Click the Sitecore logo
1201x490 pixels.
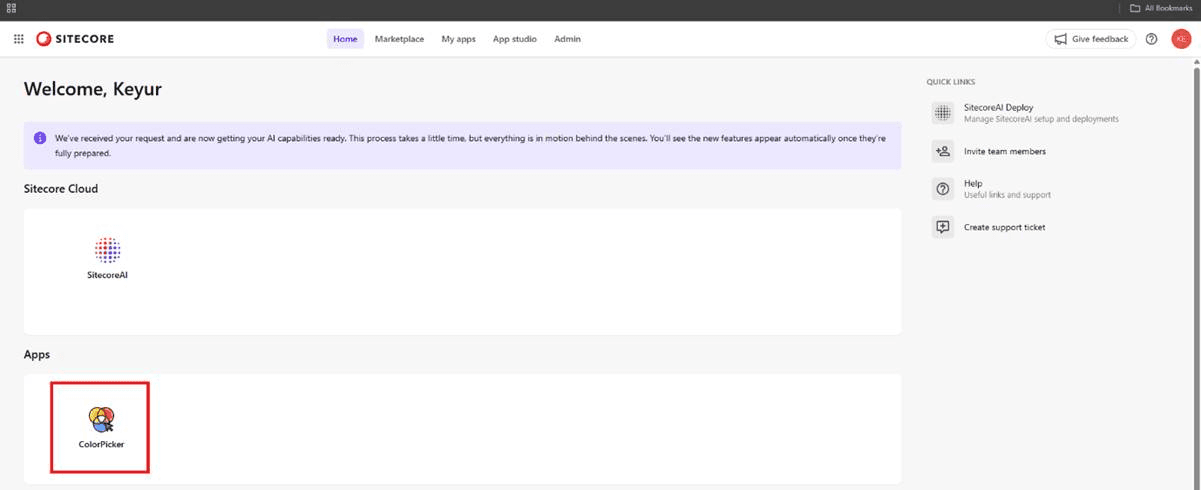pos(75,39)
